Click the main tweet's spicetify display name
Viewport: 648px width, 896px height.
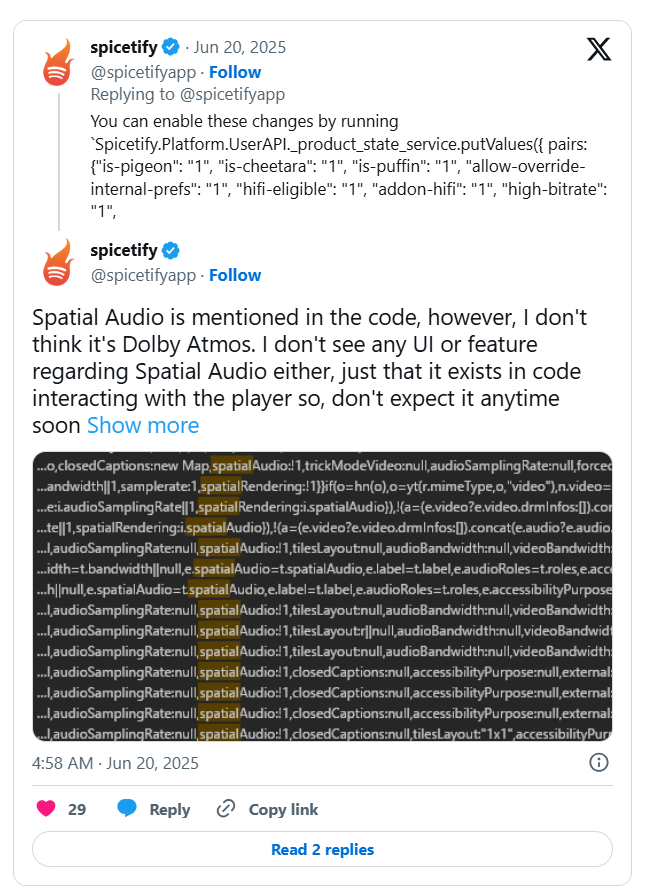(x=124, y=250)
